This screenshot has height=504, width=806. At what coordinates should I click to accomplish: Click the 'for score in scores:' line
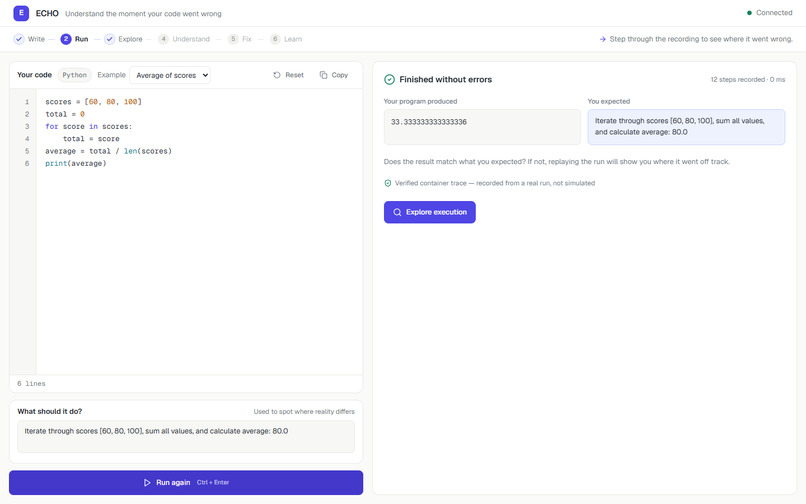[88, 127]
